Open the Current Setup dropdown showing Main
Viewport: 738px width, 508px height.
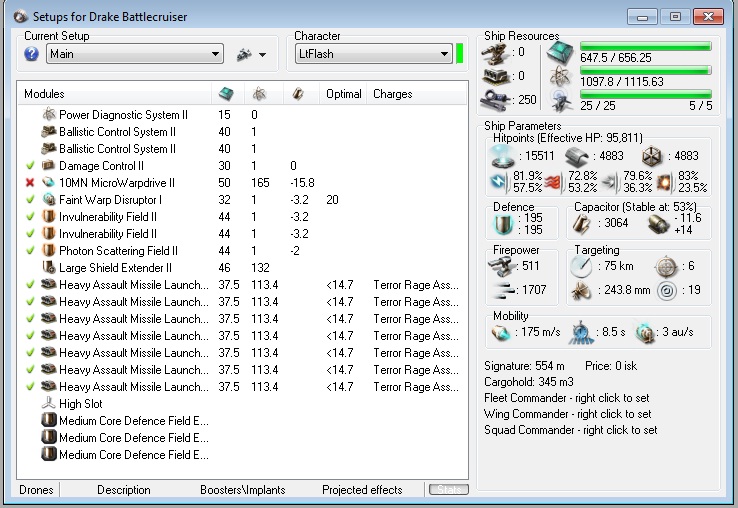135,54
